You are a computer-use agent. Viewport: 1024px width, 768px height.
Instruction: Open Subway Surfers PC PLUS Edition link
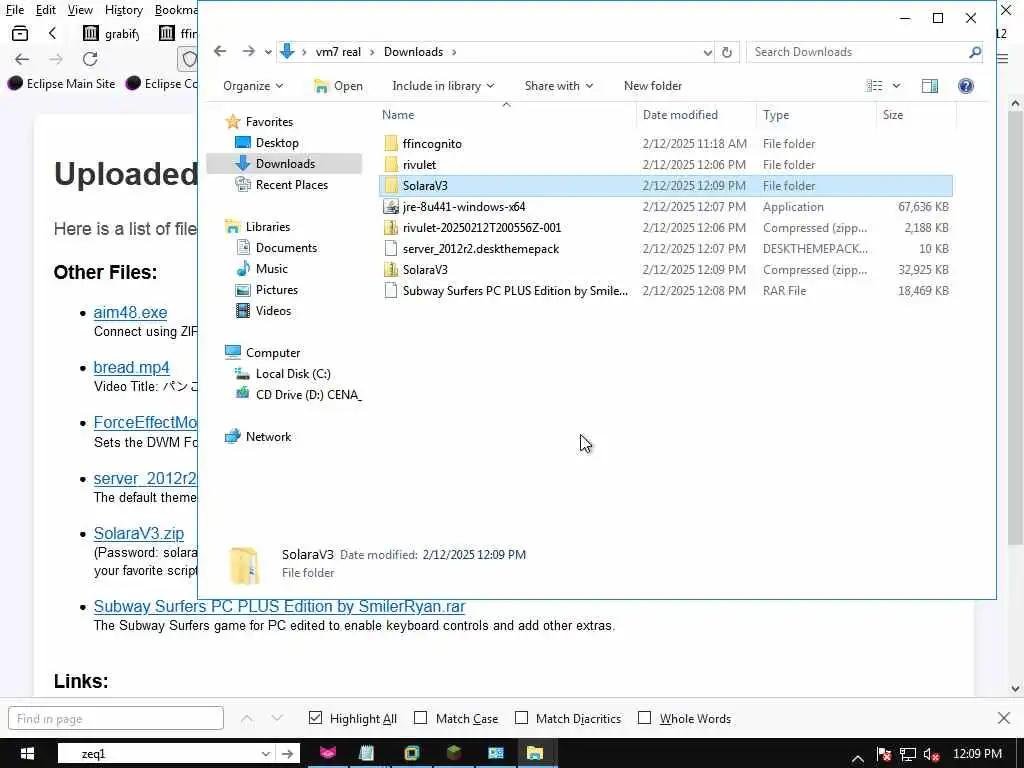pyautogui.click(x=279, y=606)
